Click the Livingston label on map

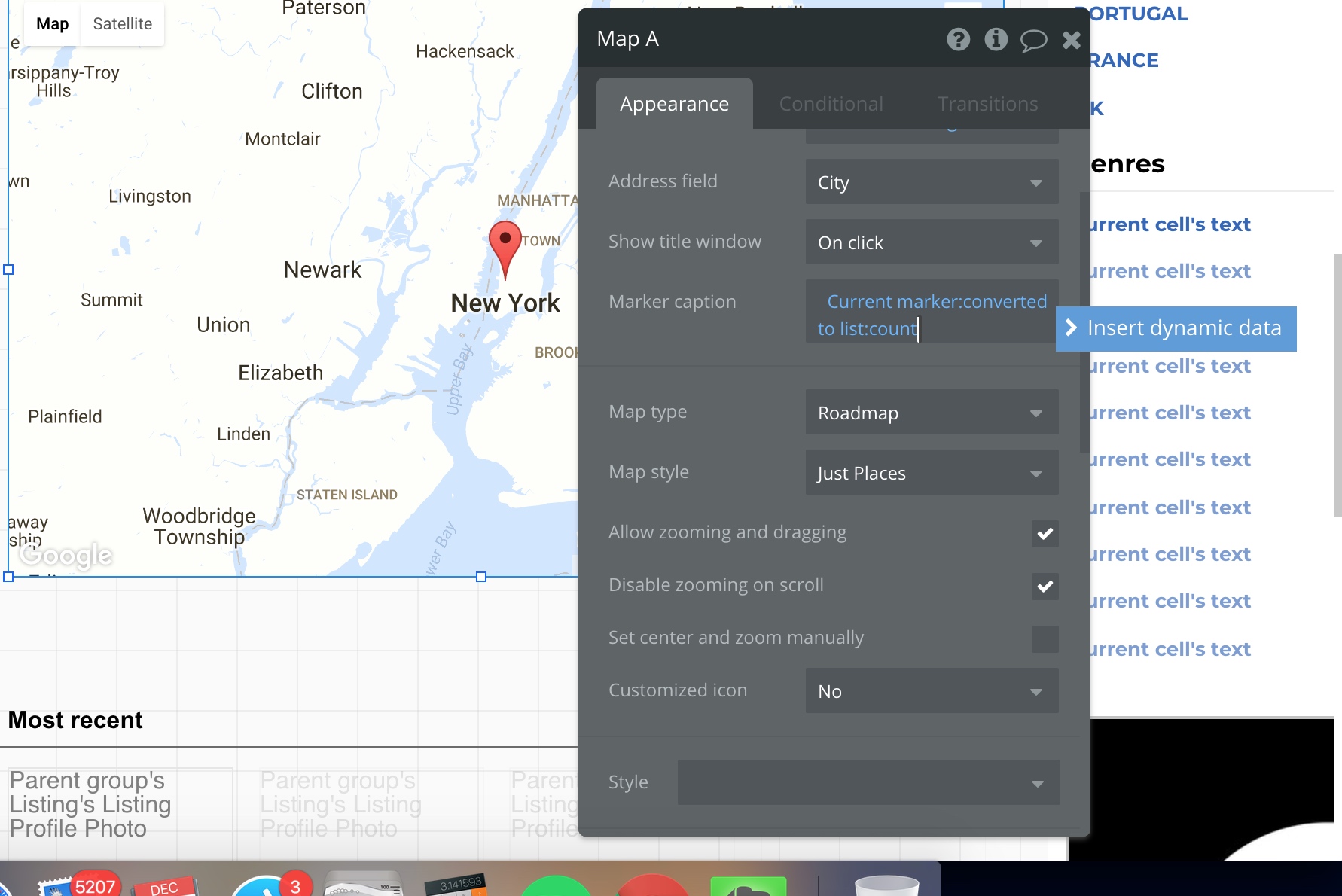point(150,197)
